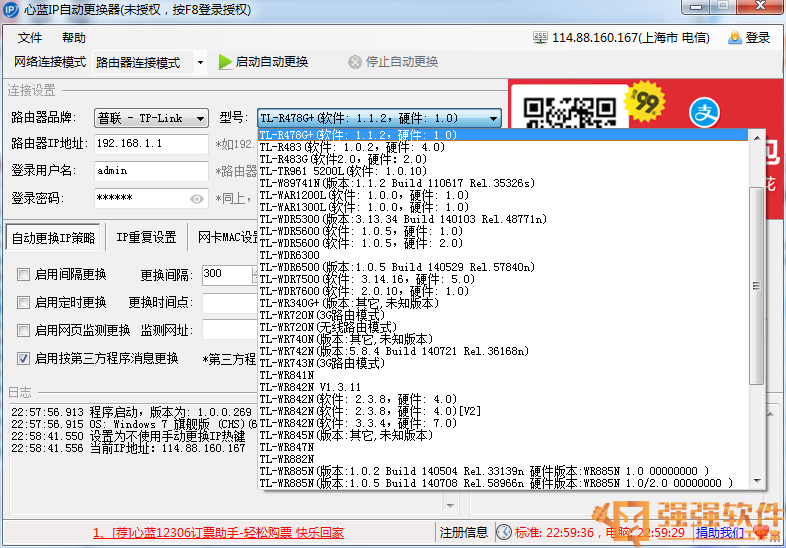Click the login password field
Viewport: 786px width, 548px height.
(x=151, y=199)
